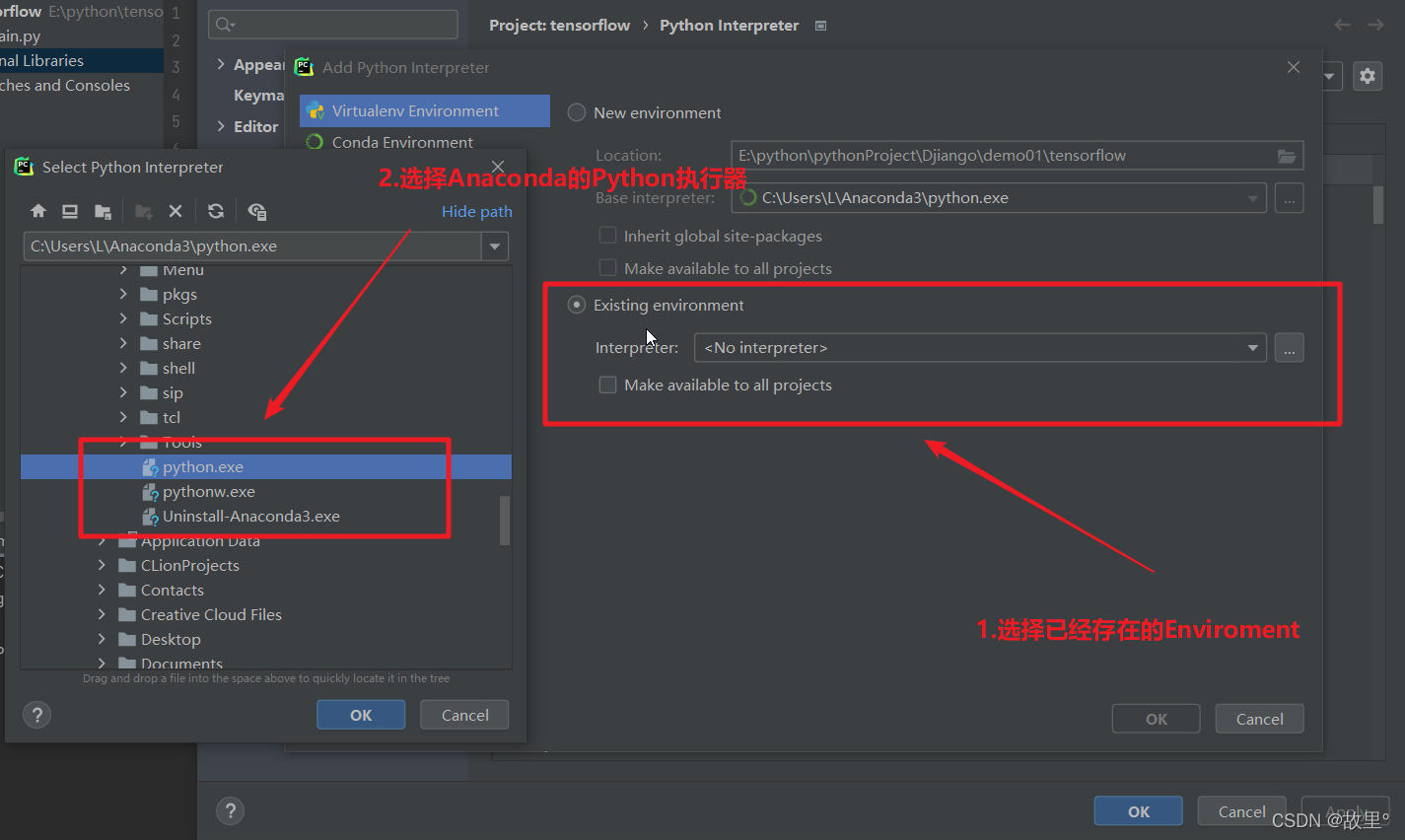Toggle show hidden files icon

point(257,211)
